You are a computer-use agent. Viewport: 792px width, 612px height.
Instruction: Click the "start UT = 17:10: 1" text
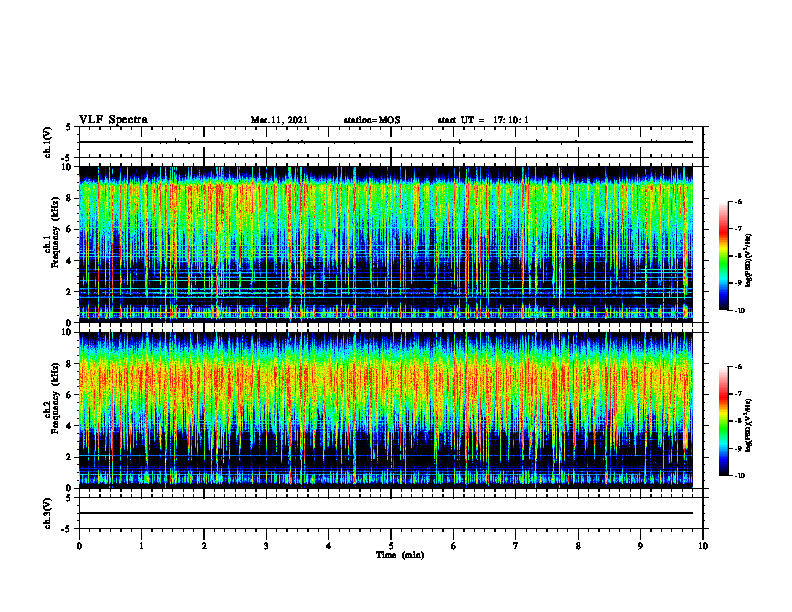click(483, 120)
